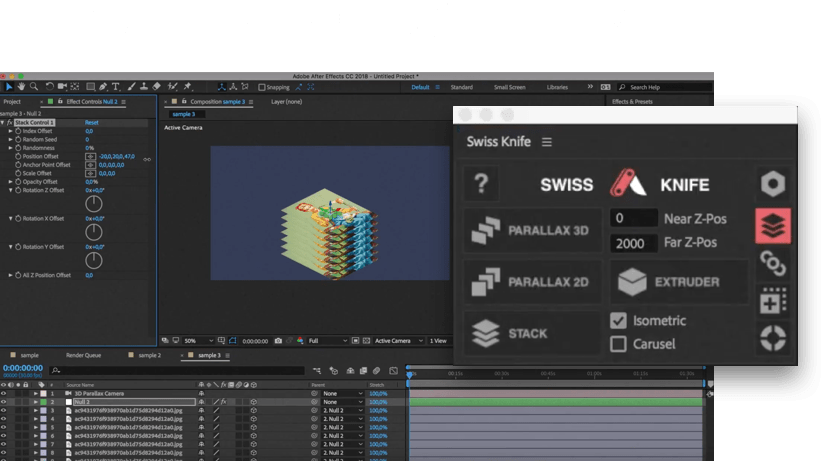The height and width of the screenshot is (461, 822).
Task: Select the Unified Camera tool
Action: coord(62,87)
